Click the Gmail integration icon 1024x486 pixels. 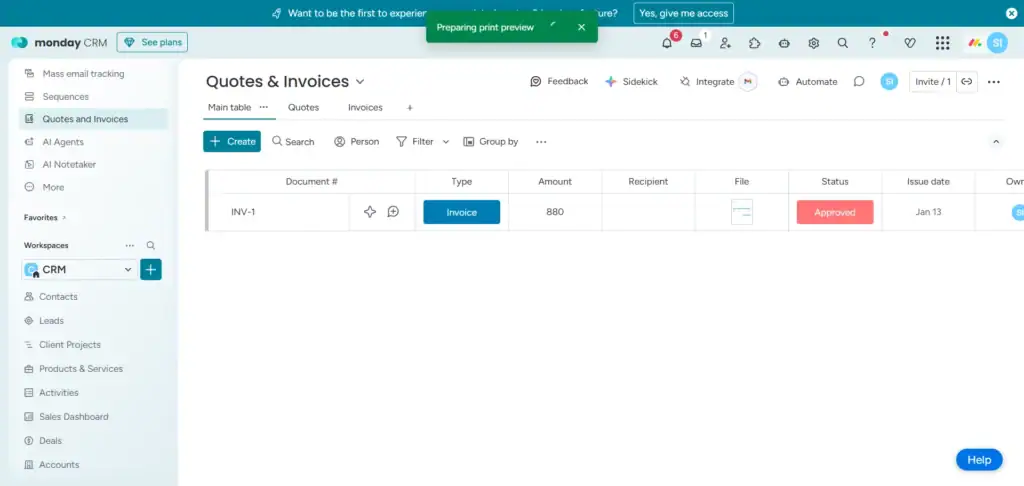click(x=748, y=82)
